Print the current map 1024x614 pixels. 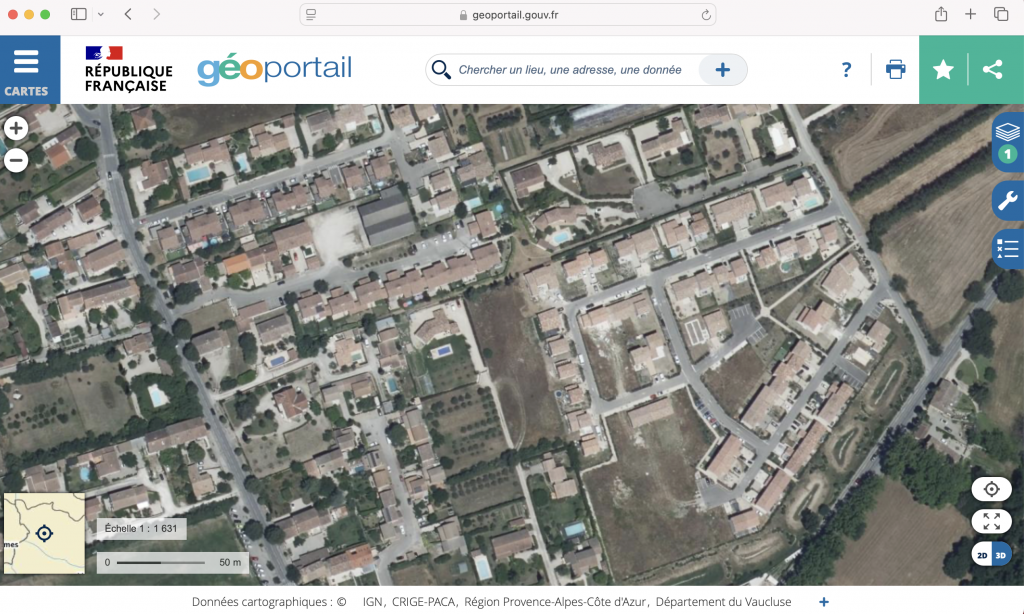[x=895, y=70]
